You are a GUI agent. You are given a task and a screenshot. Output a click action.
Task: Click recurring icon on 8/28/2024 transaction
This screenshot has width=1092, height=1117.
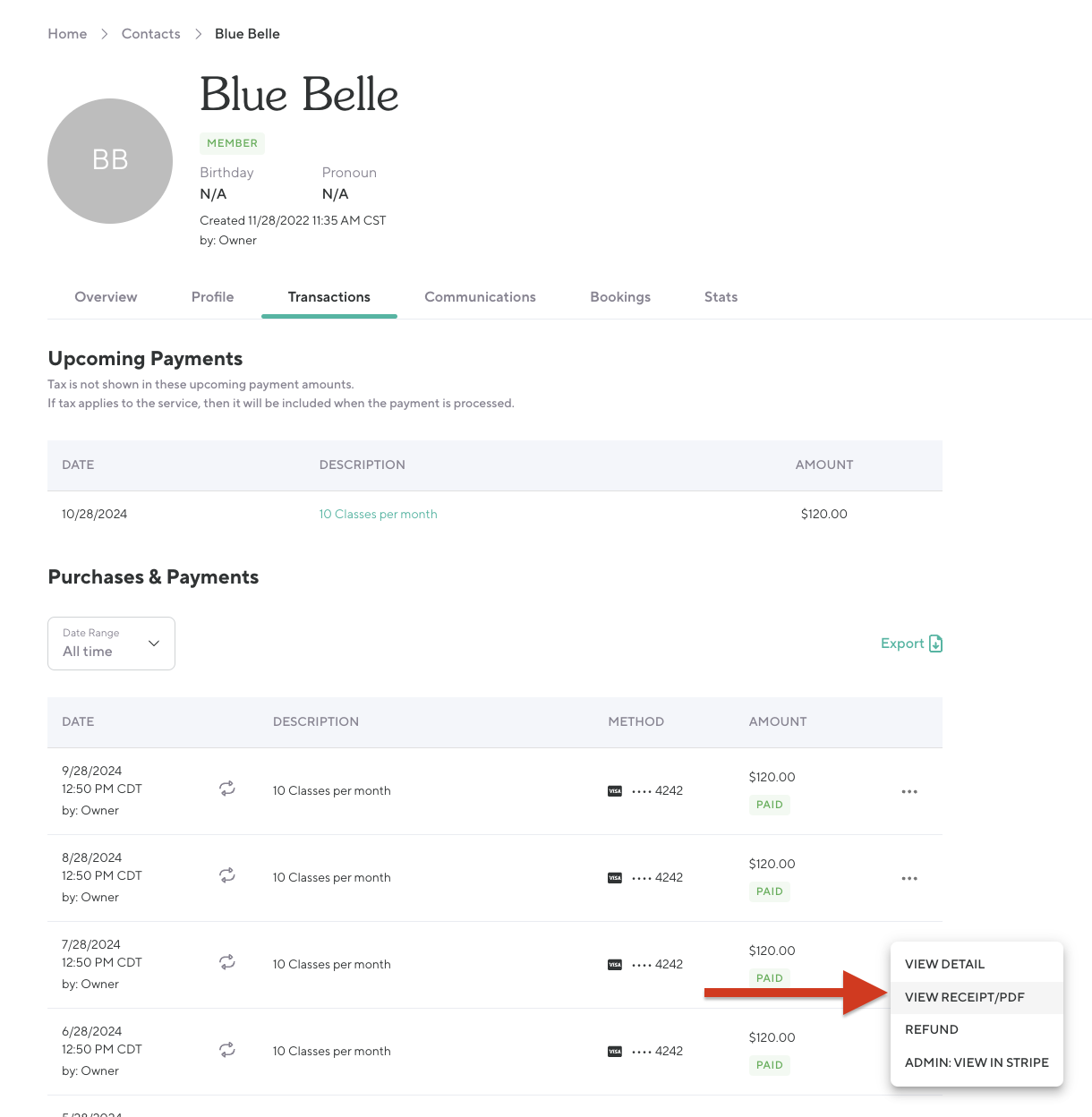227,875
